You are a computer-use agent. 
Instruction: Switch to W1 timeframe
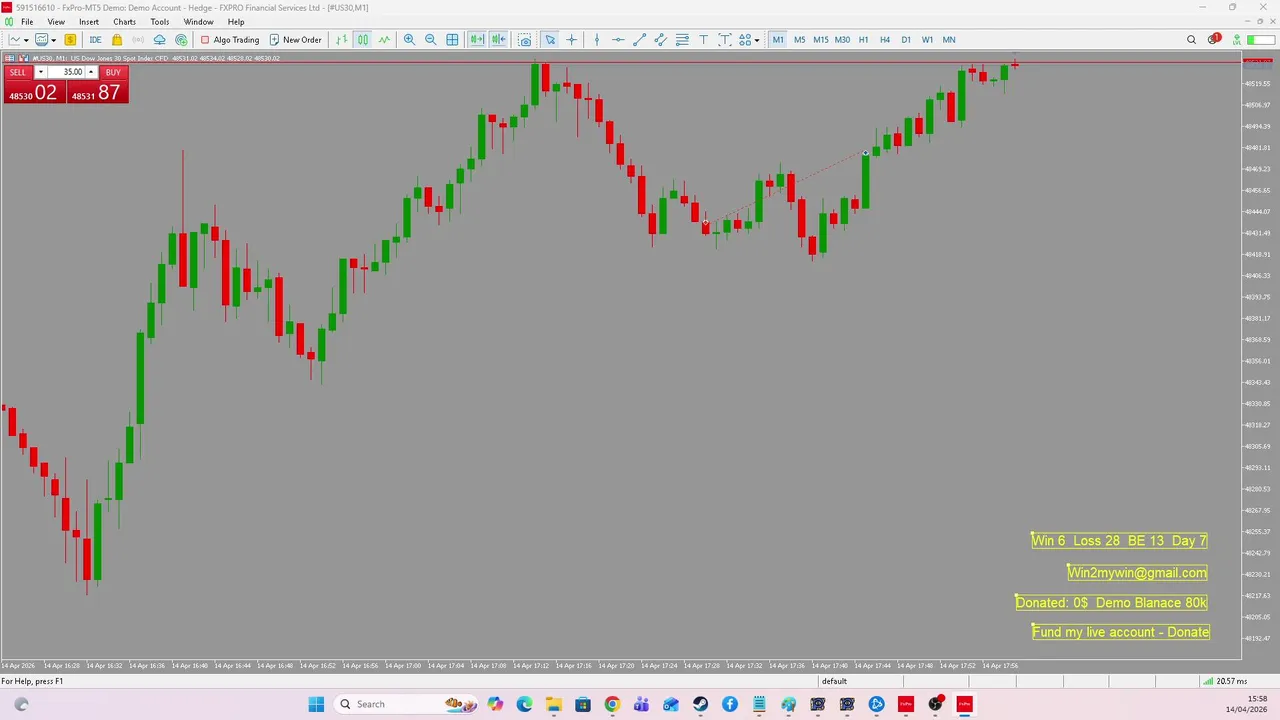click(927, 40)
